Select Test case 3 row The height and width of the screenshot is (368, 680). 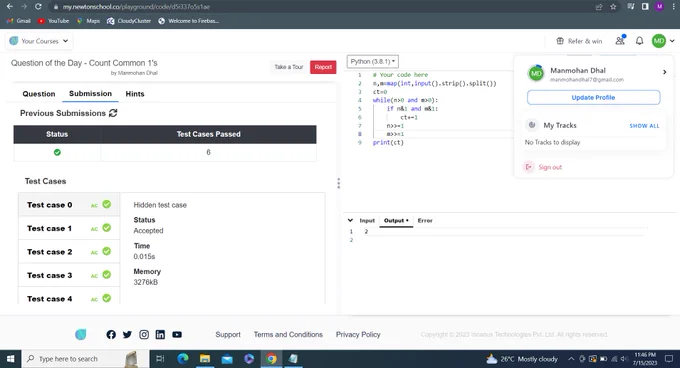tap(69, 275)
